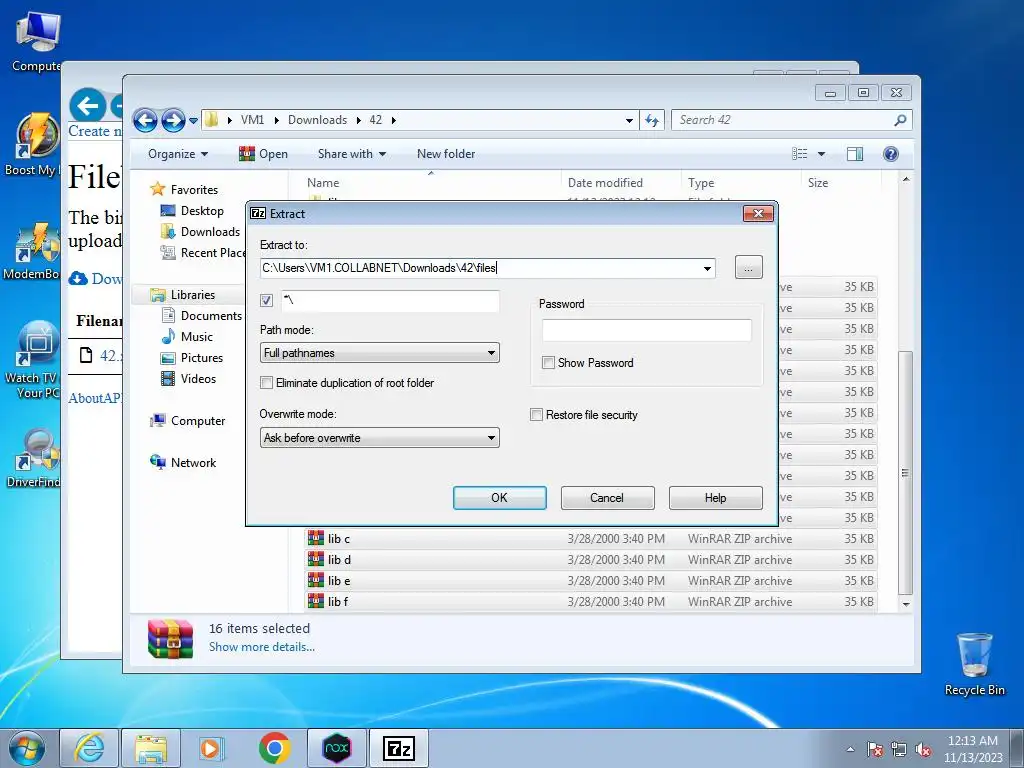This screenshot has height=768, width=1024.
Task: Create a New folder
Action: tap(446, 154)
